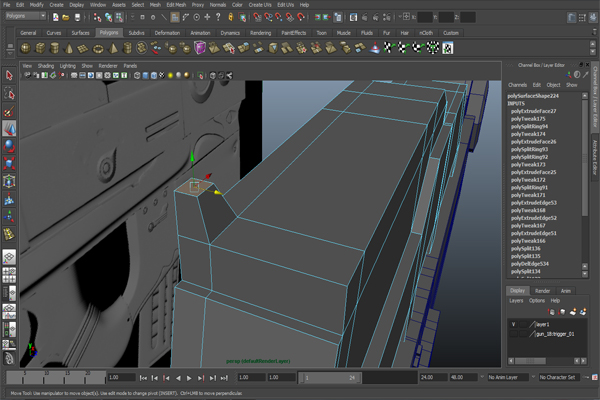The image size is (600, 400).
Task: Open transform input mode dropdown arrow
Action: (400, 17)
